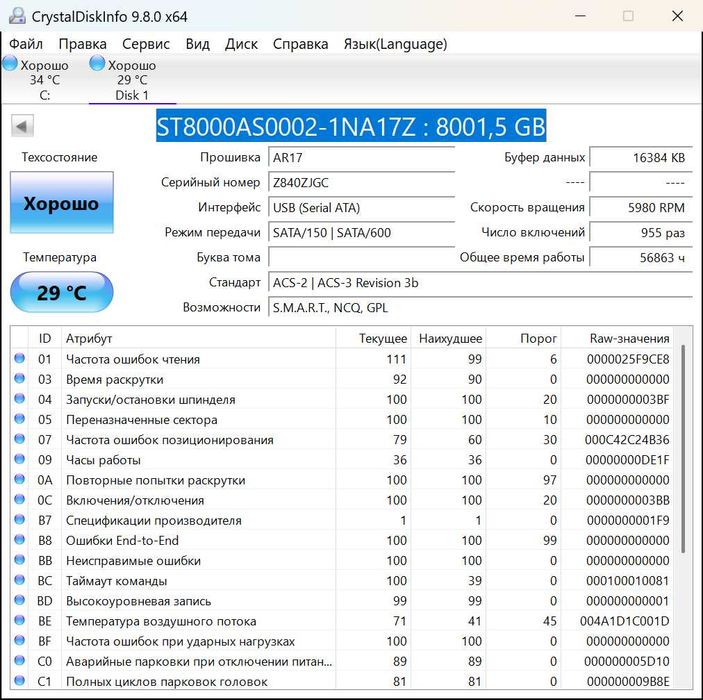Click the serial number field Z840ZJGC
Screen dimensions: 703x700
361,183
